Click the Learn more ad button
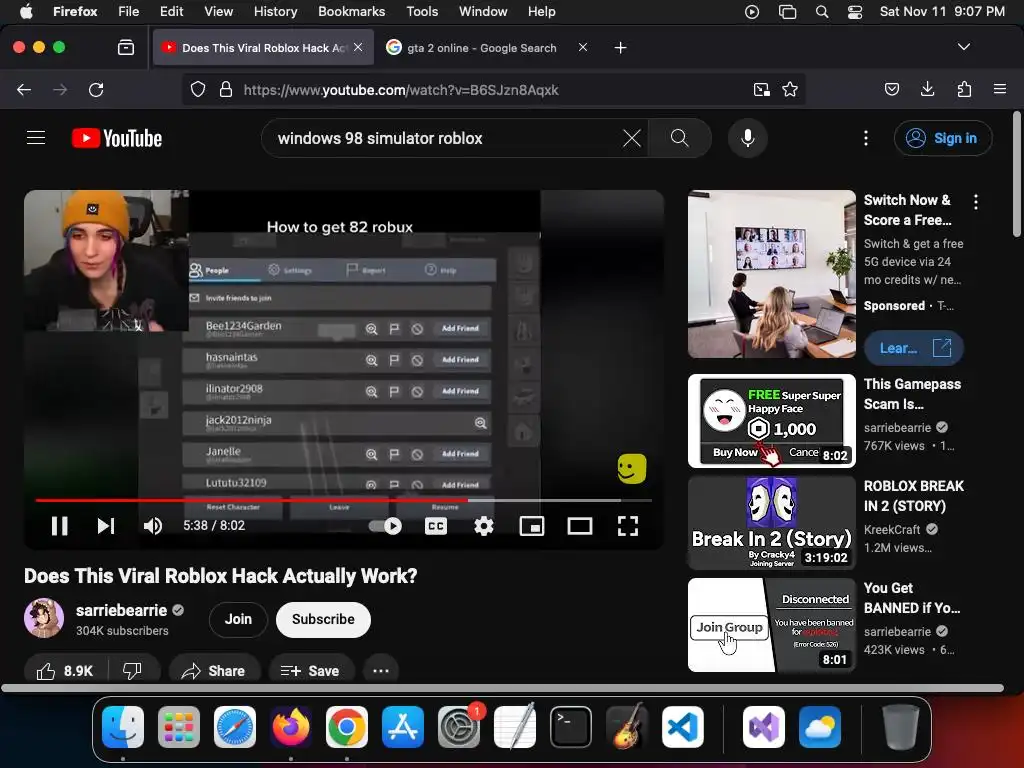This screenshot has width=1024, height=768. coord(913,348)
